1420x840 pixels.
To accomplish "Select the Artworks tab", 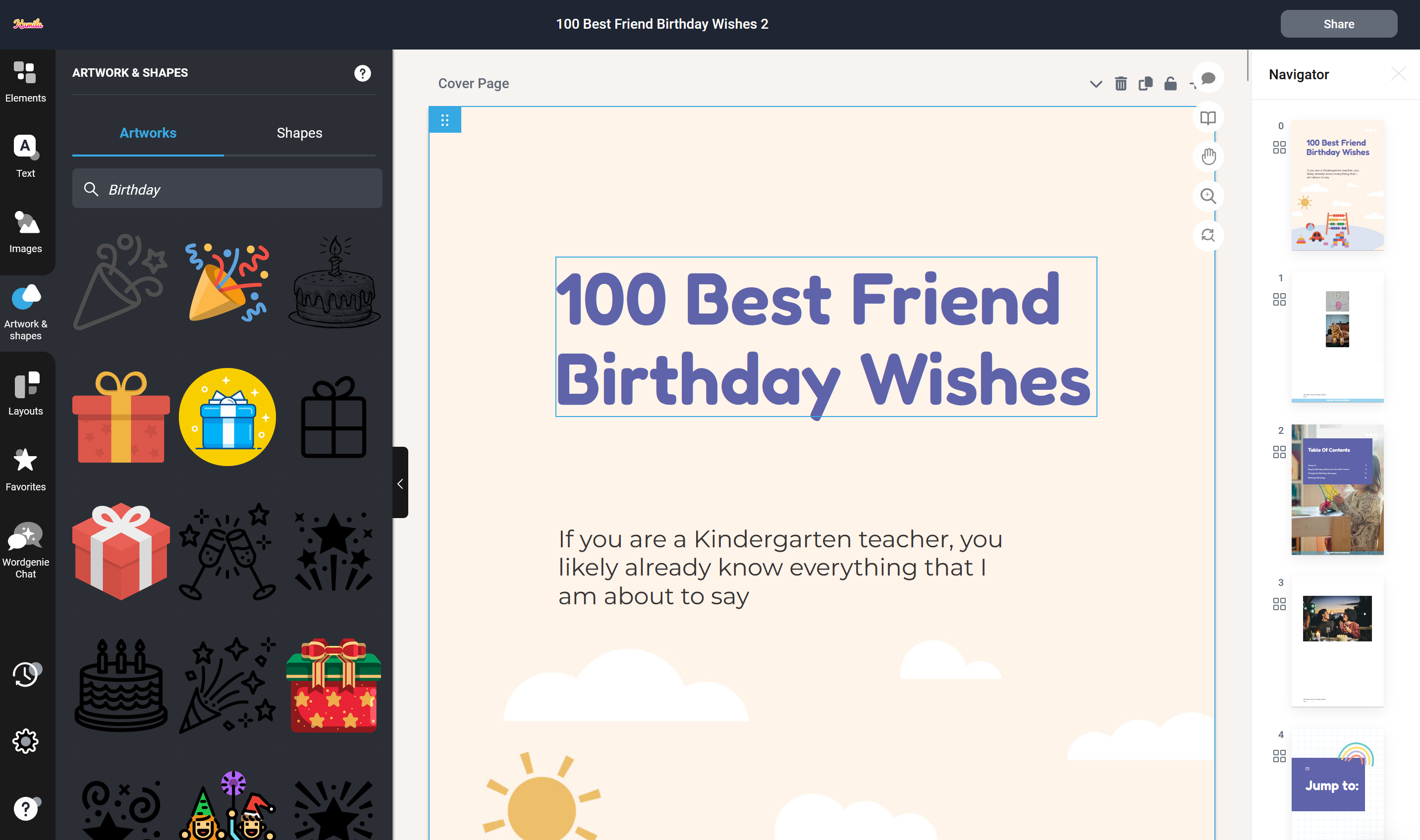I will tap(148, 133).
